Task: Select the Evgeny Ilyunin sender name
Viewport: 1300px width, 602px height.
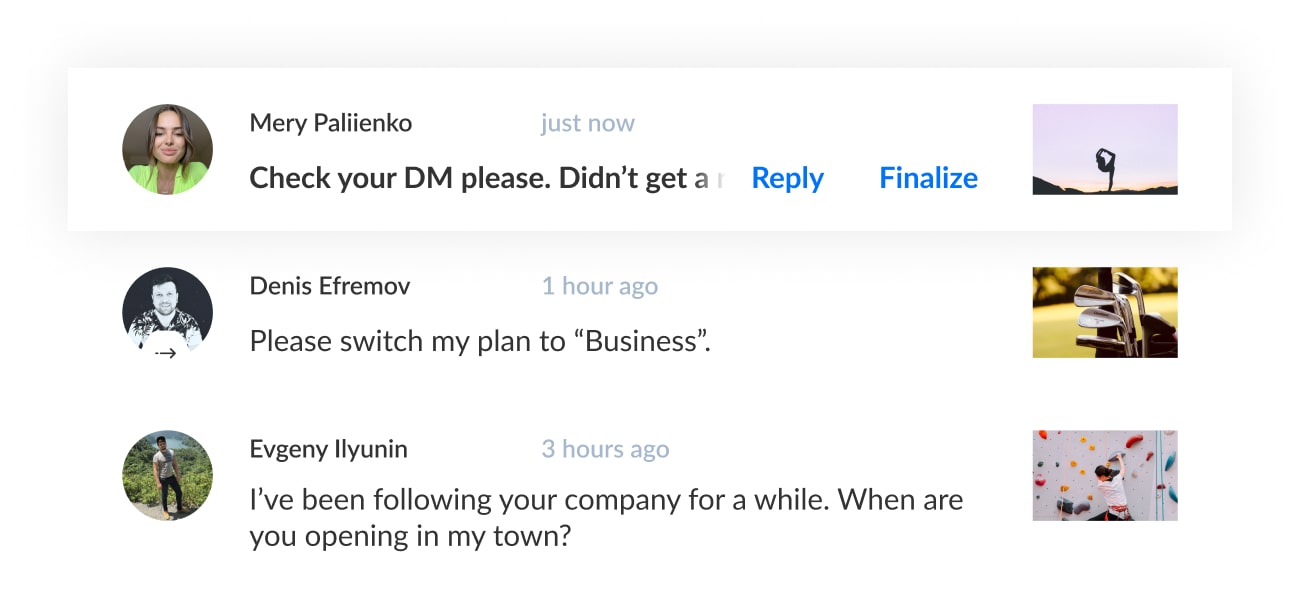Action: point(328,449)
